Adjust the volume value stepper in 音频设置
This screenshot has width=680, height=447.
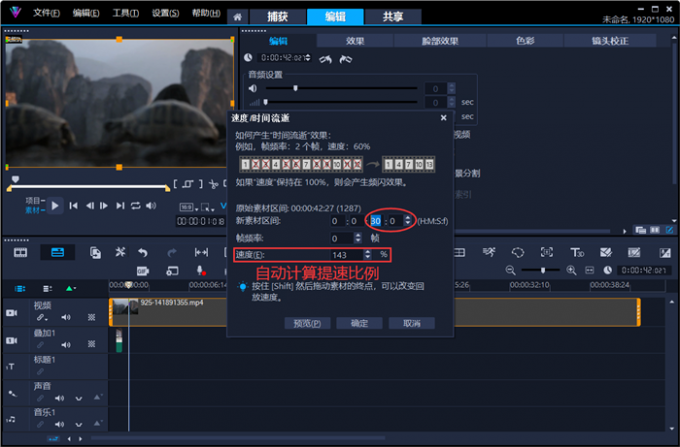(x=451, y=88)
